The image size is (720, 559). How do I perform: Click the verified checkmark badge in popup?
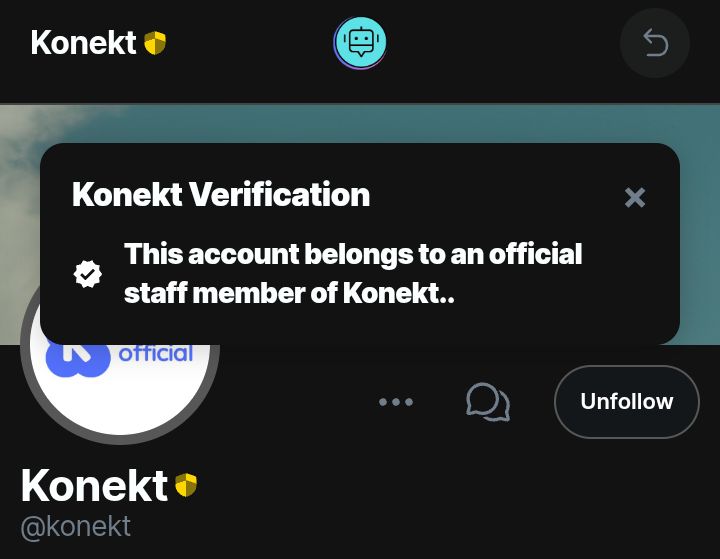coord(88,274)
